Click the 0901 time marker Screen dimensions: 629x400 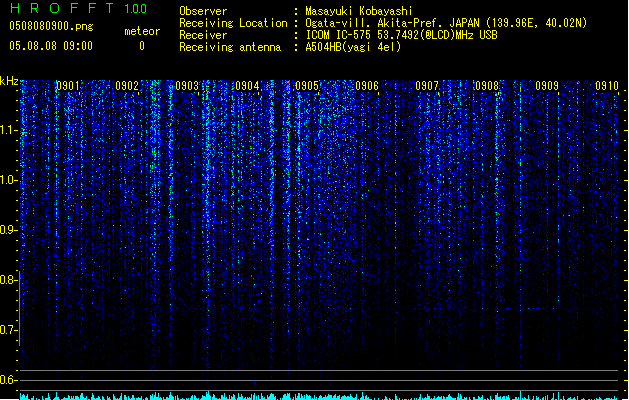click(67, 86)
